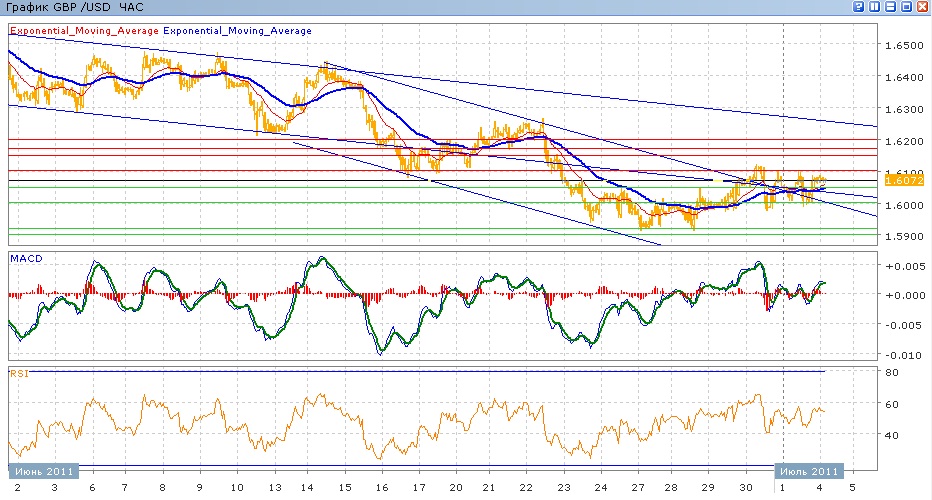Screen dimensions: 932x500
Task: Click date 6 on time axis
Action: coord(92,488)
